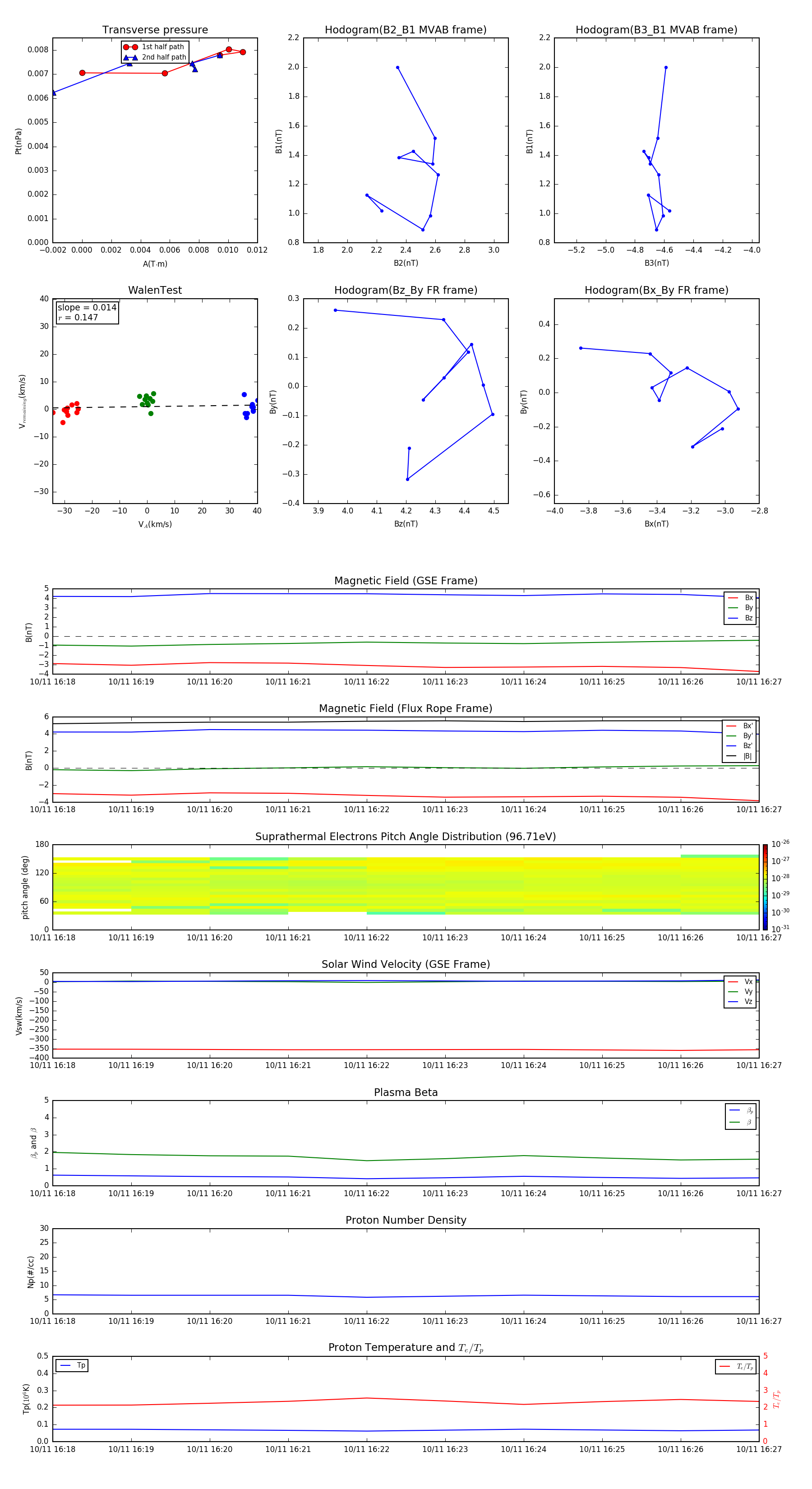Screen dimensions: 812x1489
Task: Click the 'Proton Temperature and Te/Tp' title
Action: pos(406,1348)
